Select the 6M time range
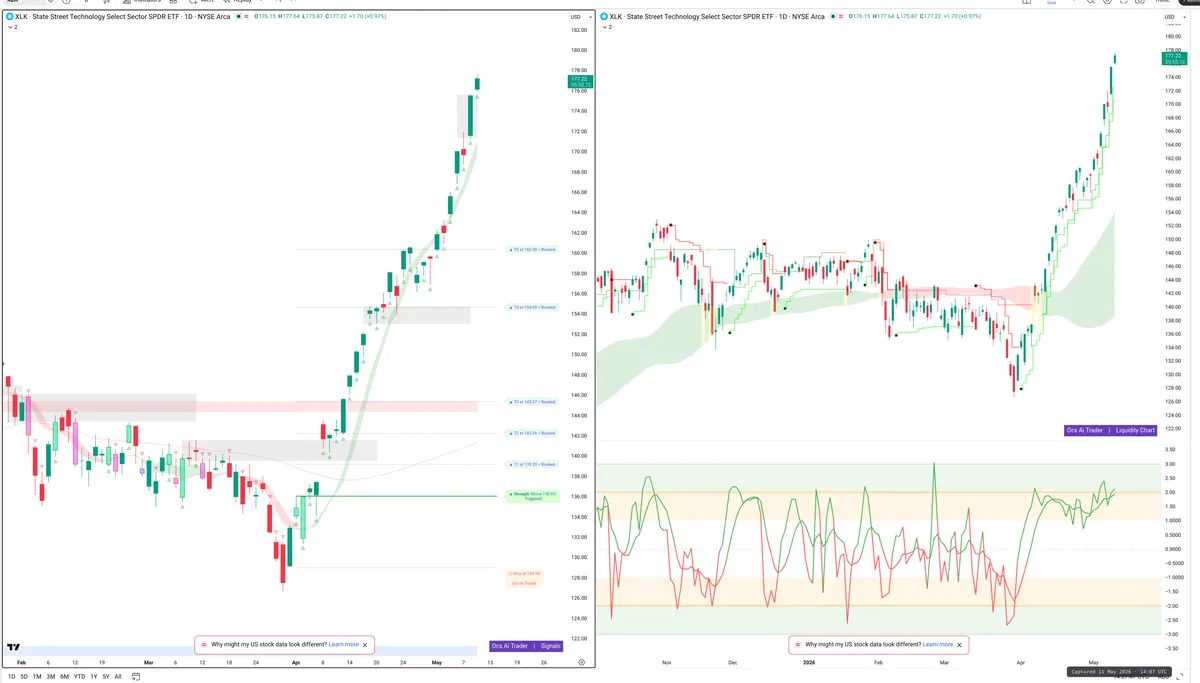 tap(64, 677)
